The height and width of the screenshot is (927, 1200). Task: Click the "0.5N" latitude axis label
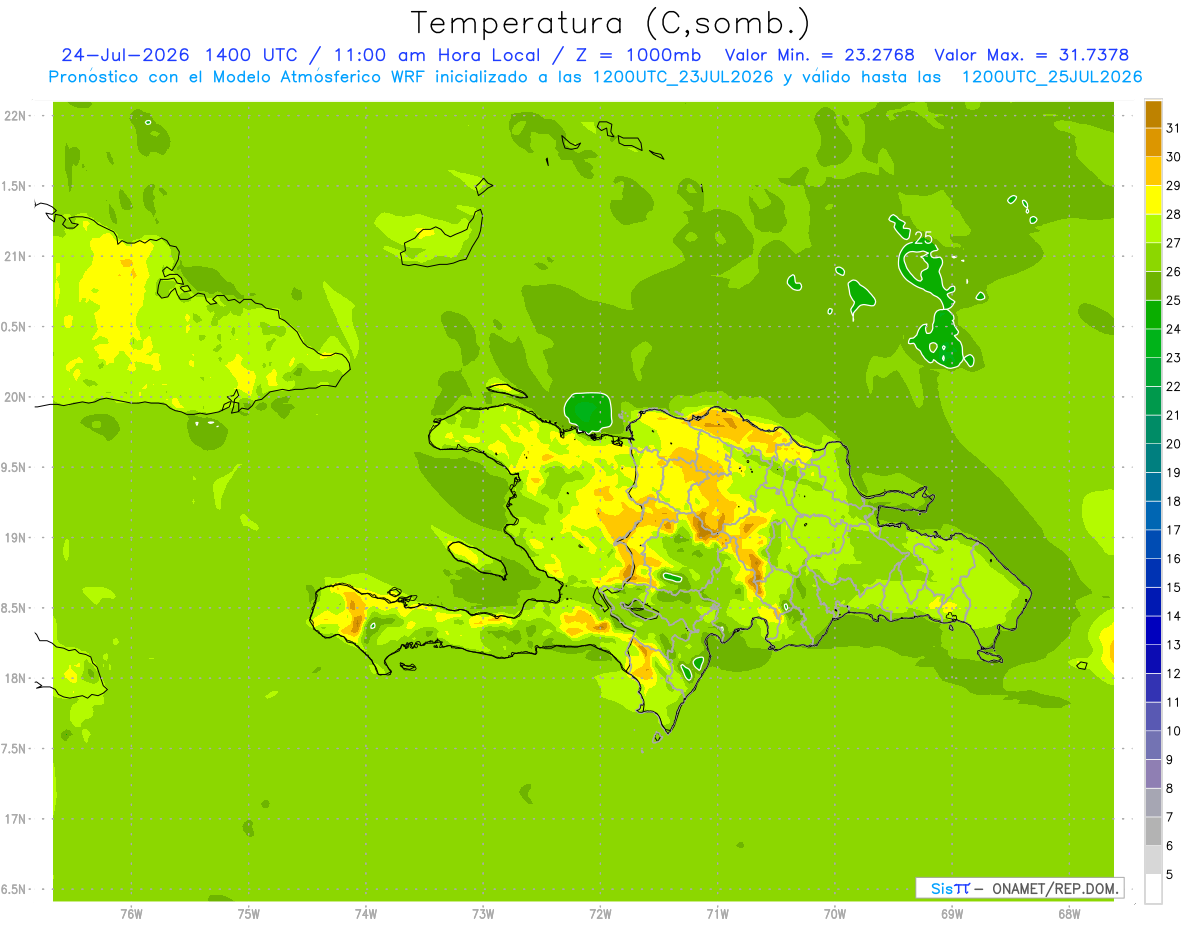(x=14, y=327)
